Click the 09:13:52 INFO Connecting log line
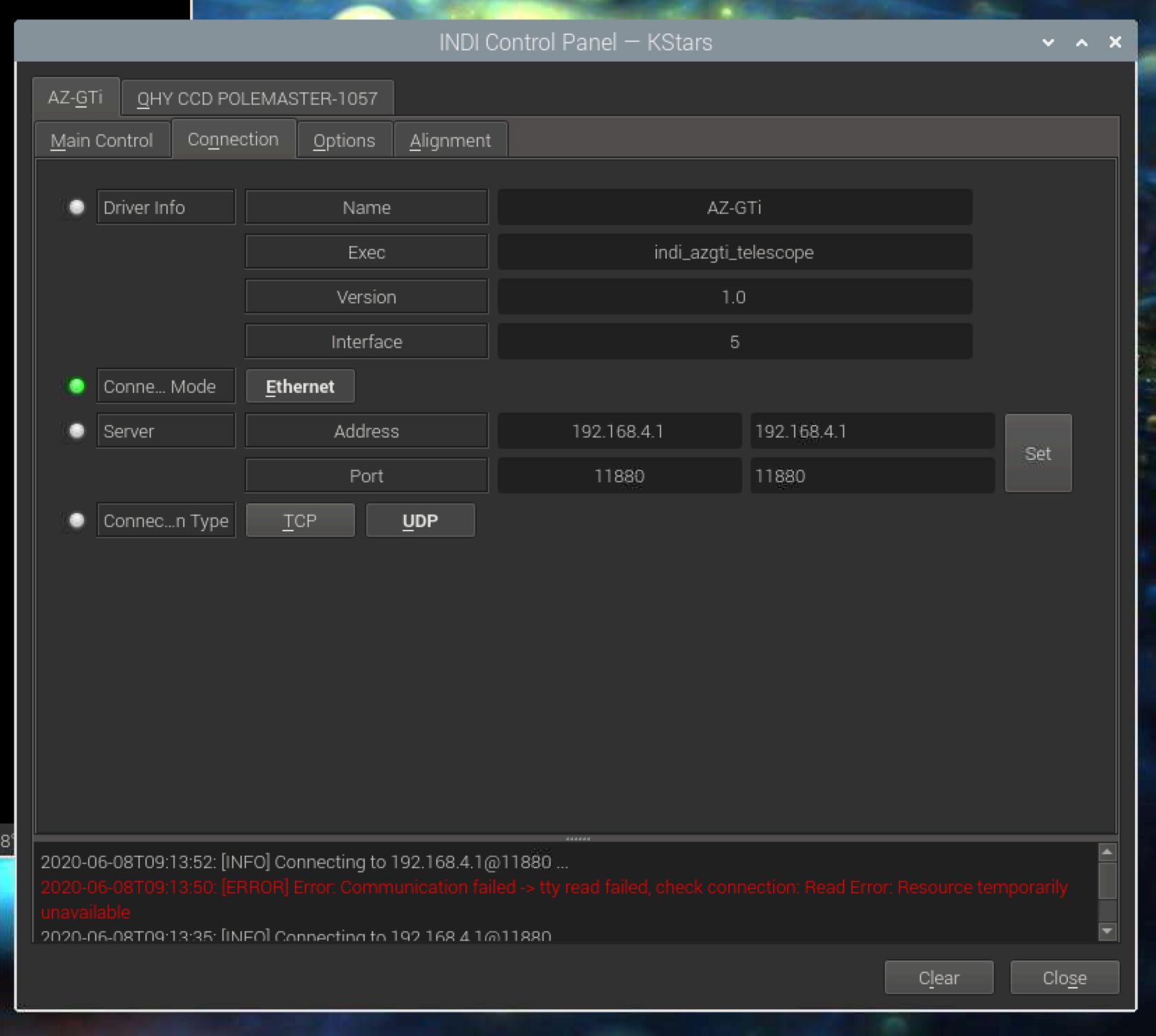This screenshot has height=1036, width=1156. 304,862
